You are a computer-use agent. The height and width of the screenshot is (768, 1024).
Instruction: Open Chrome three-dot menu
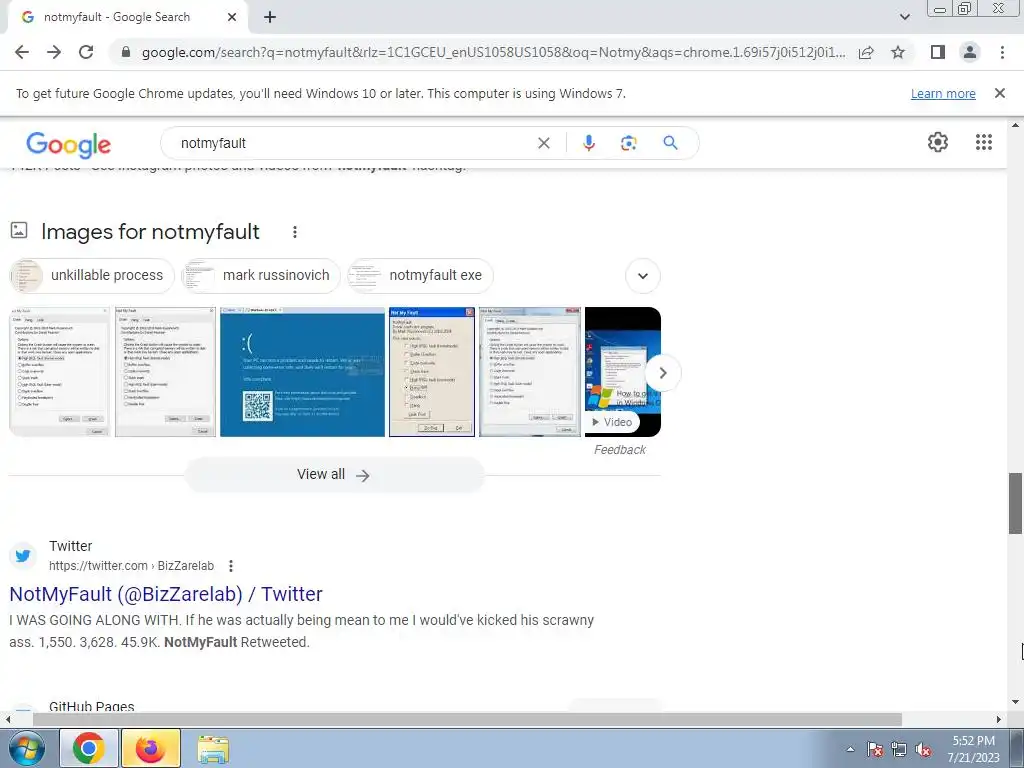(x=1002, y=52)
